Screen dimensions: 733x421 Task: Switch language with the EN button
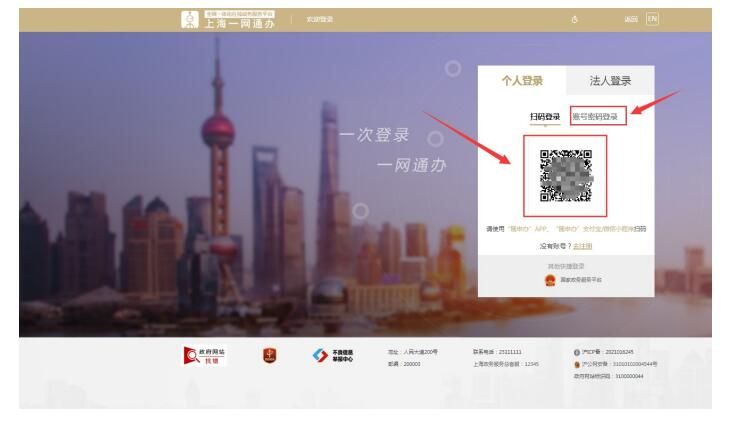pyautogui.click(x=652, y=19)
